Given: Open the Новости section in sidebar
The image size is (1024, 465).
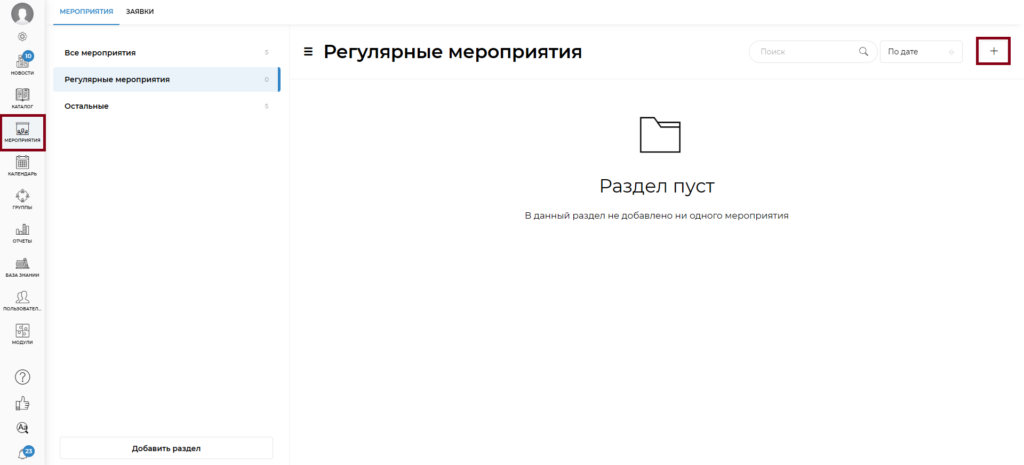Looking at the screenshot, I should (x=22, y=63).
